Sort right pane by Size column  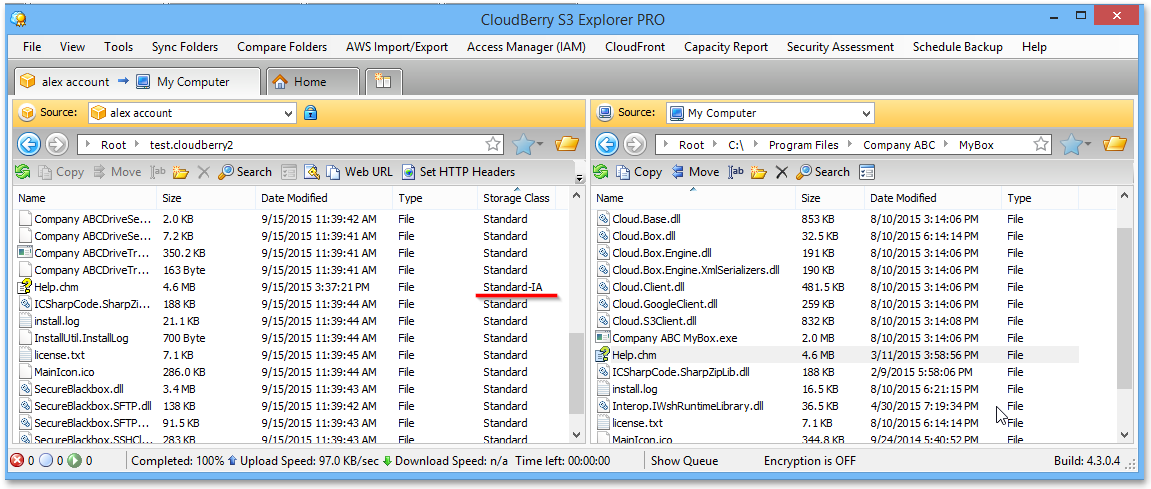coord(830,198)
